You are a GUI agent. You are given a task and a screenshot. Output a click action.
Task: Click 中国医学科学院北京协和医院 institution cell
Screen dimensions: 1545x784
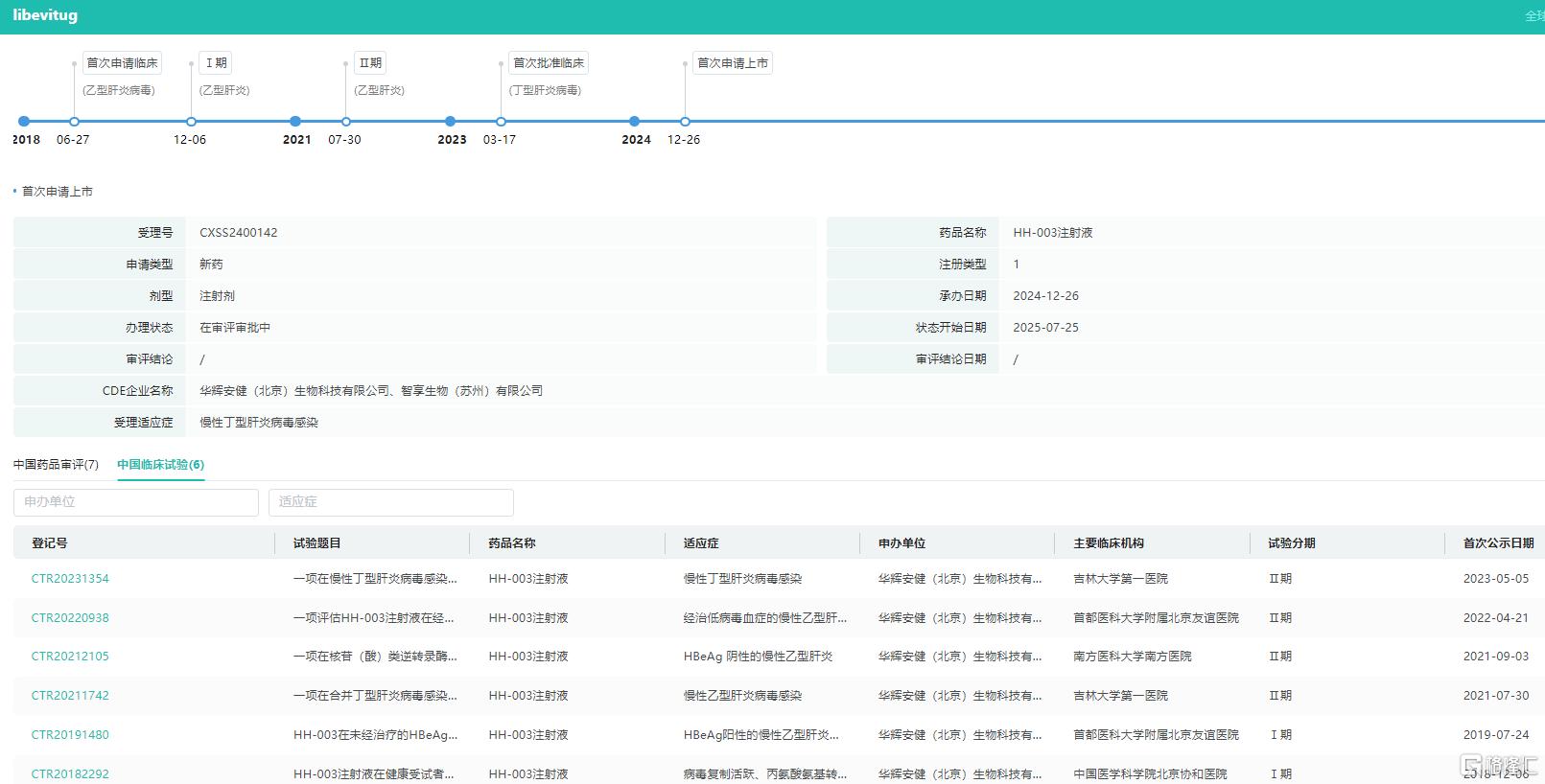pos(1150,773)
